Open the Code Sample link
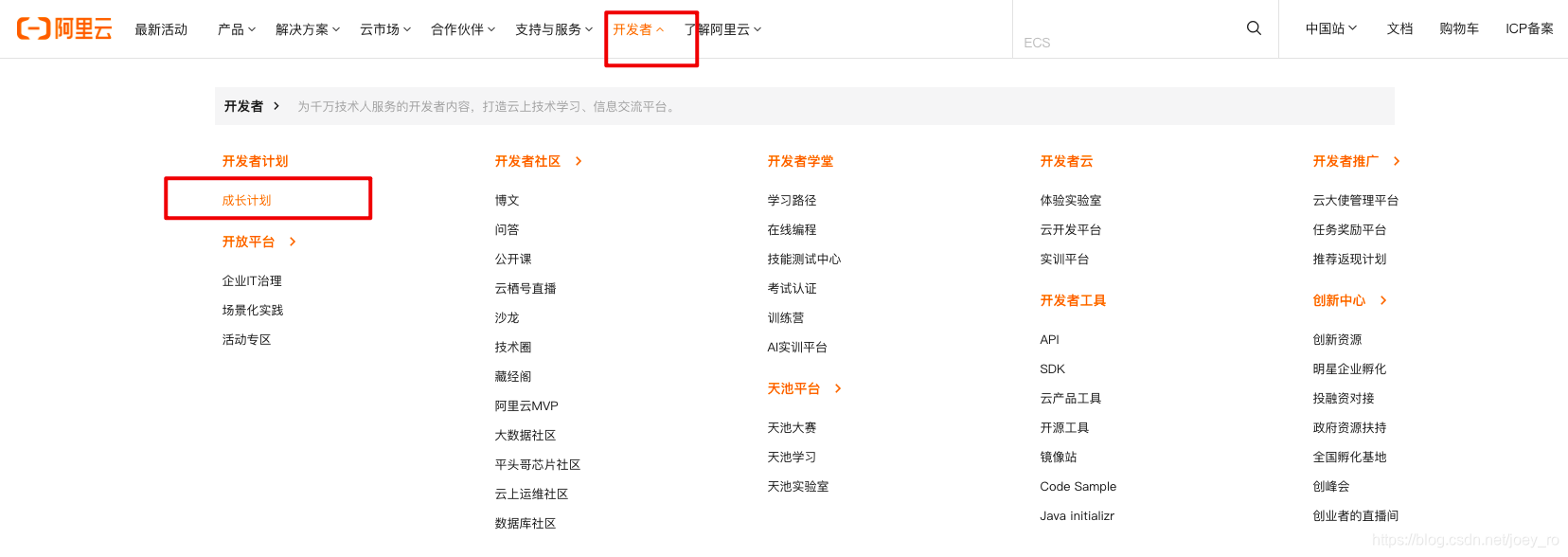 tap(1078, 486)
